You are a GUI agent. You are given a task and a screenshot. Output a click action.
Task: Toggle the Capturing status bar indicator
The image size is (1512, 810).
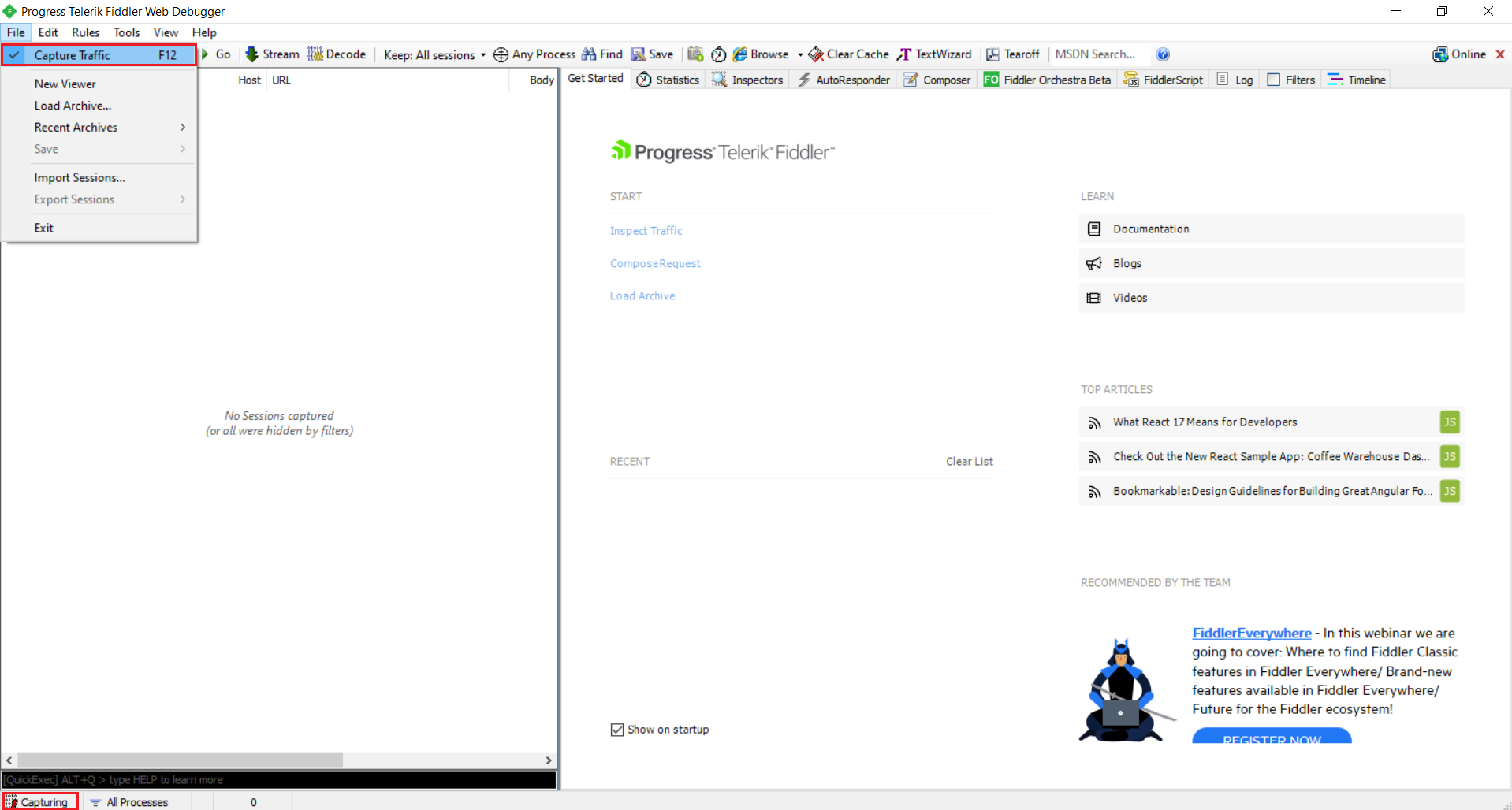[x=39, y=802]
